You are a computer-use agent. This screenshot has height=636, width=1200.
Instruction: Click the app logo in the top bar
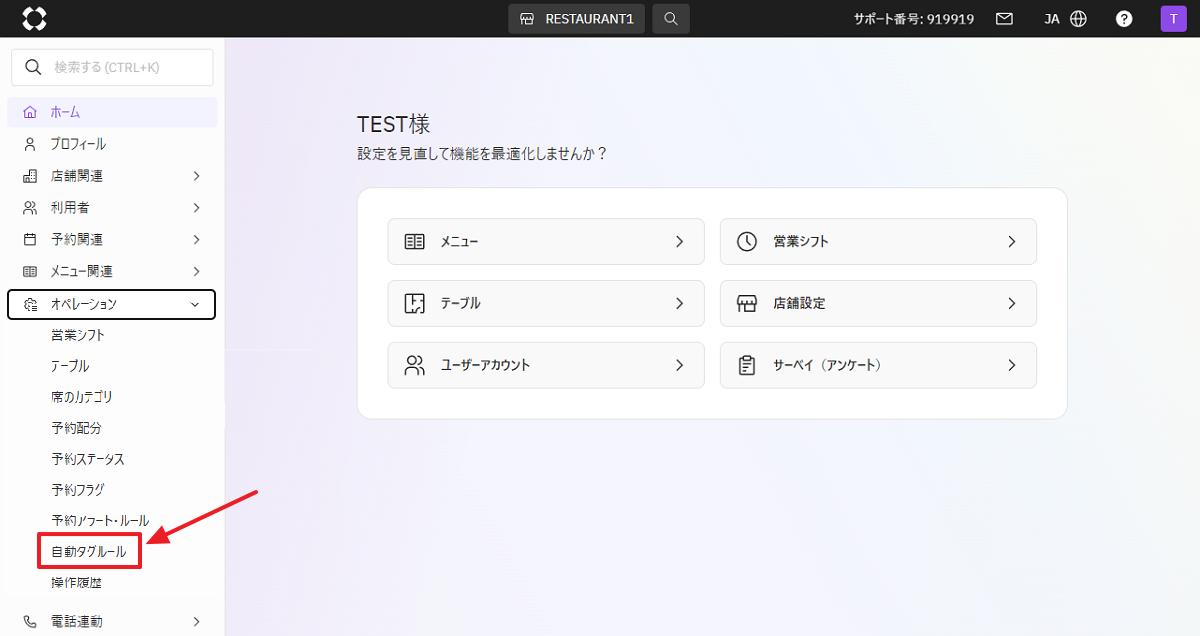[34, 18]
